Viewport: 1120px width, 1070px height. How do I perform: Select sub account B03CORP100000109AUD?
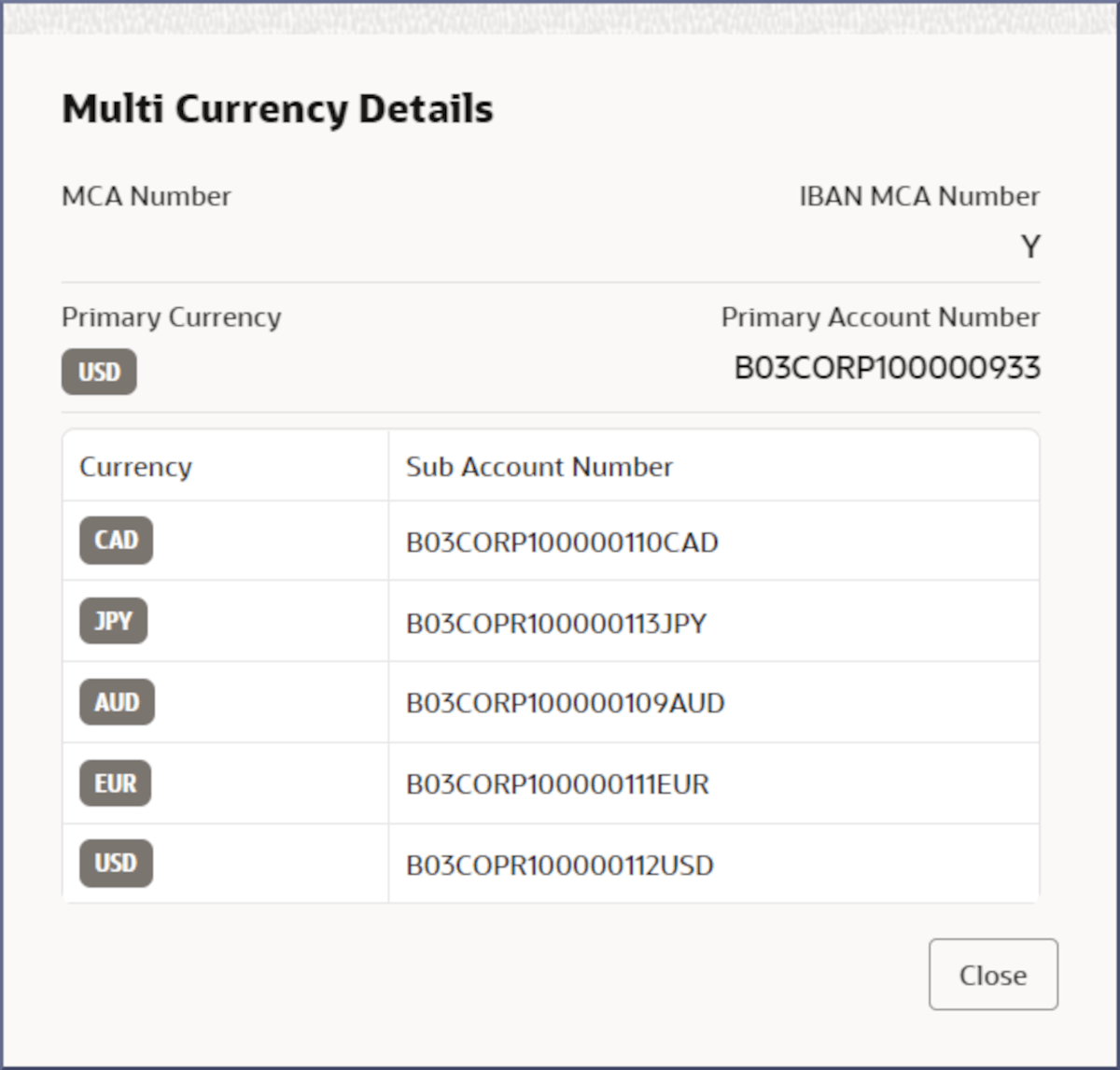pyautogui.click(x=565, y=703)
